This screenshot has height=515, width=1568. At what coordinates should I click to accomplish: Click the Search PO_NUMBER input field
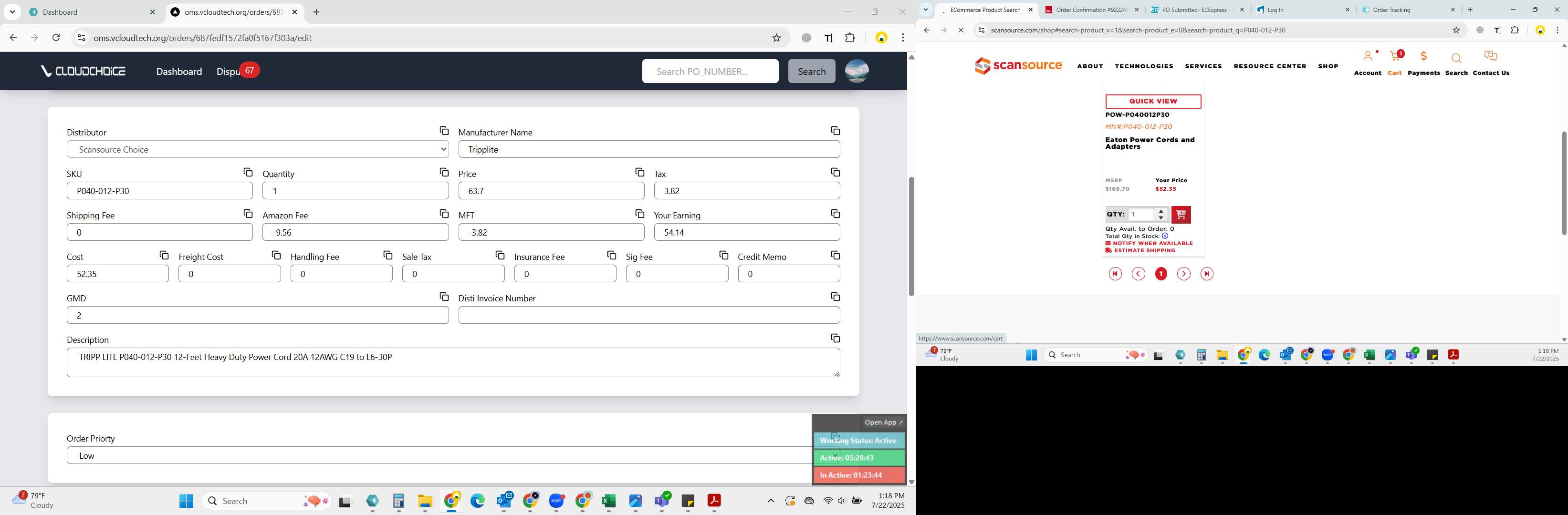pos(710,71)
